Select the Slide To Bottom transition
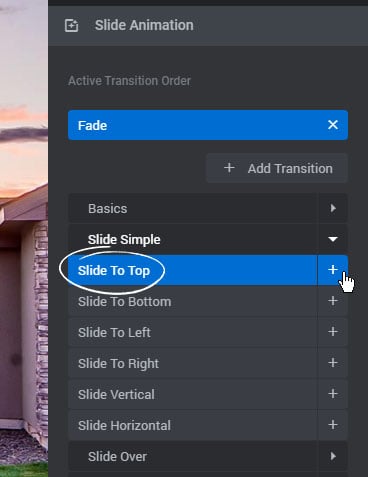The image size is (368, 477). coord(124,302)
